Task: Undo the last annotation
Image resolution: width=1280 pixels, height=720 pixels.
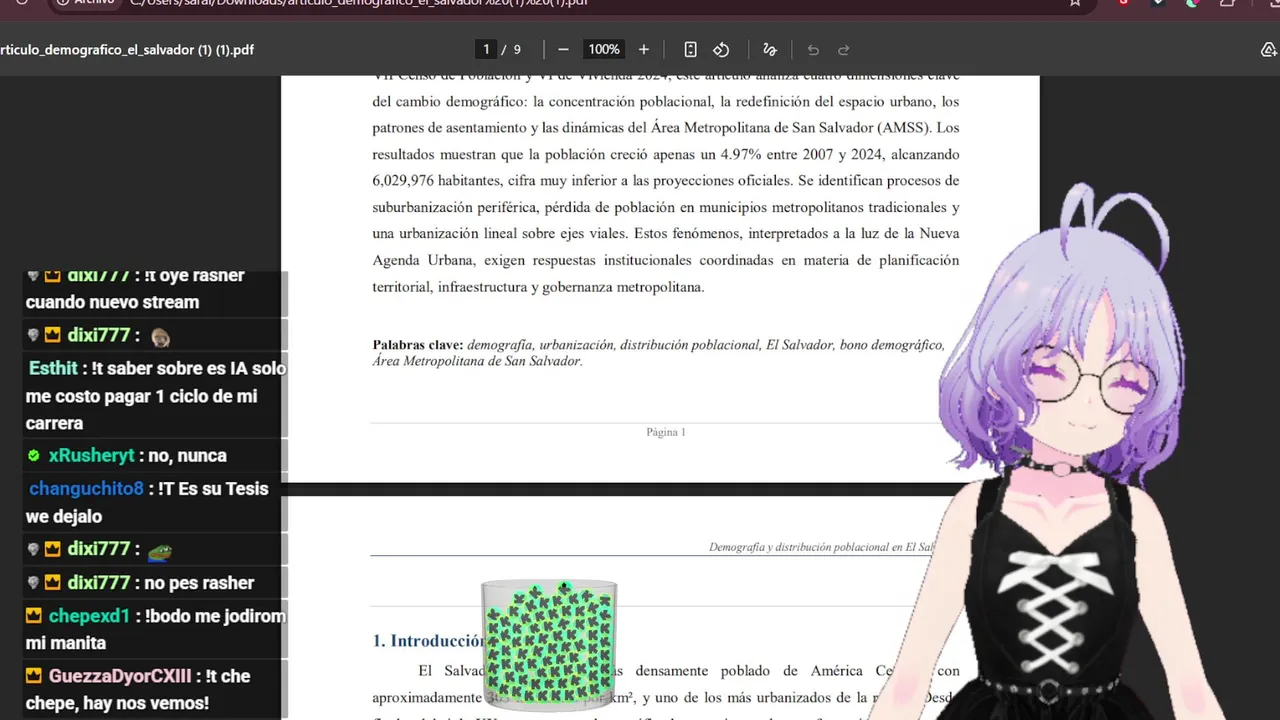Action: coord(813,49)
